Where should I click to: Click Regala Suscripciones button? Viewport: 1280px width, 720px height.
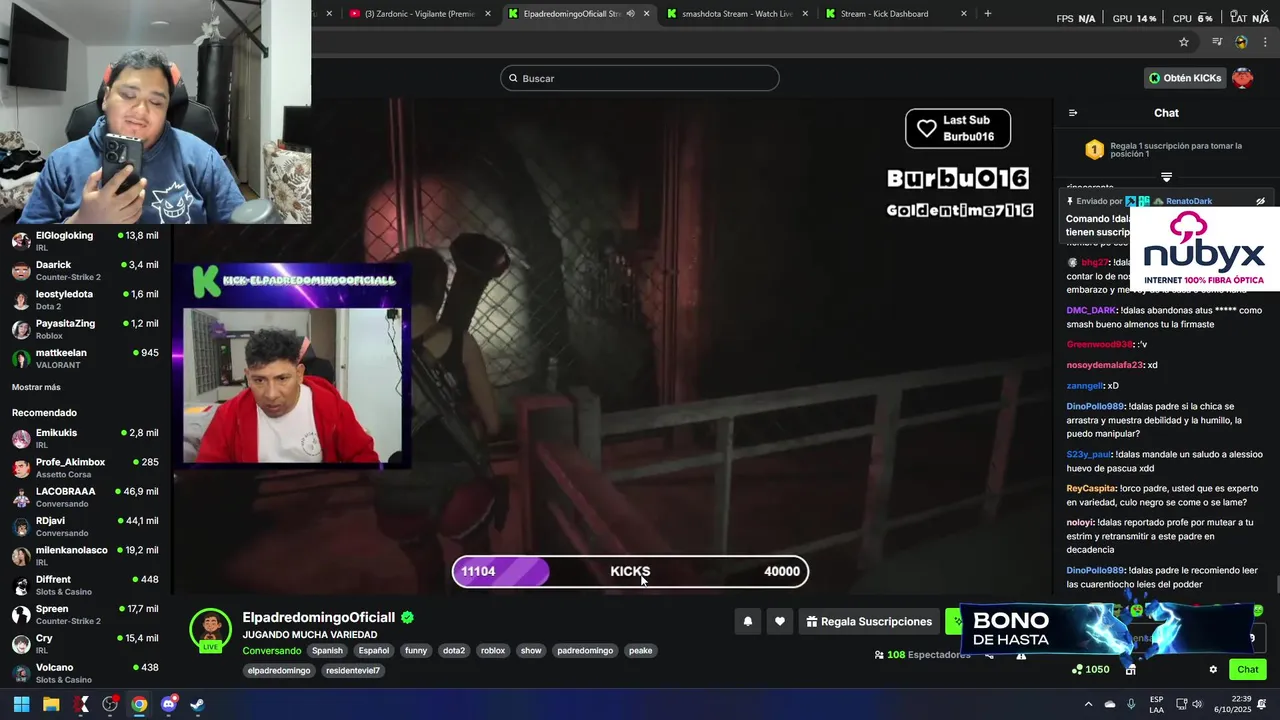869,621
